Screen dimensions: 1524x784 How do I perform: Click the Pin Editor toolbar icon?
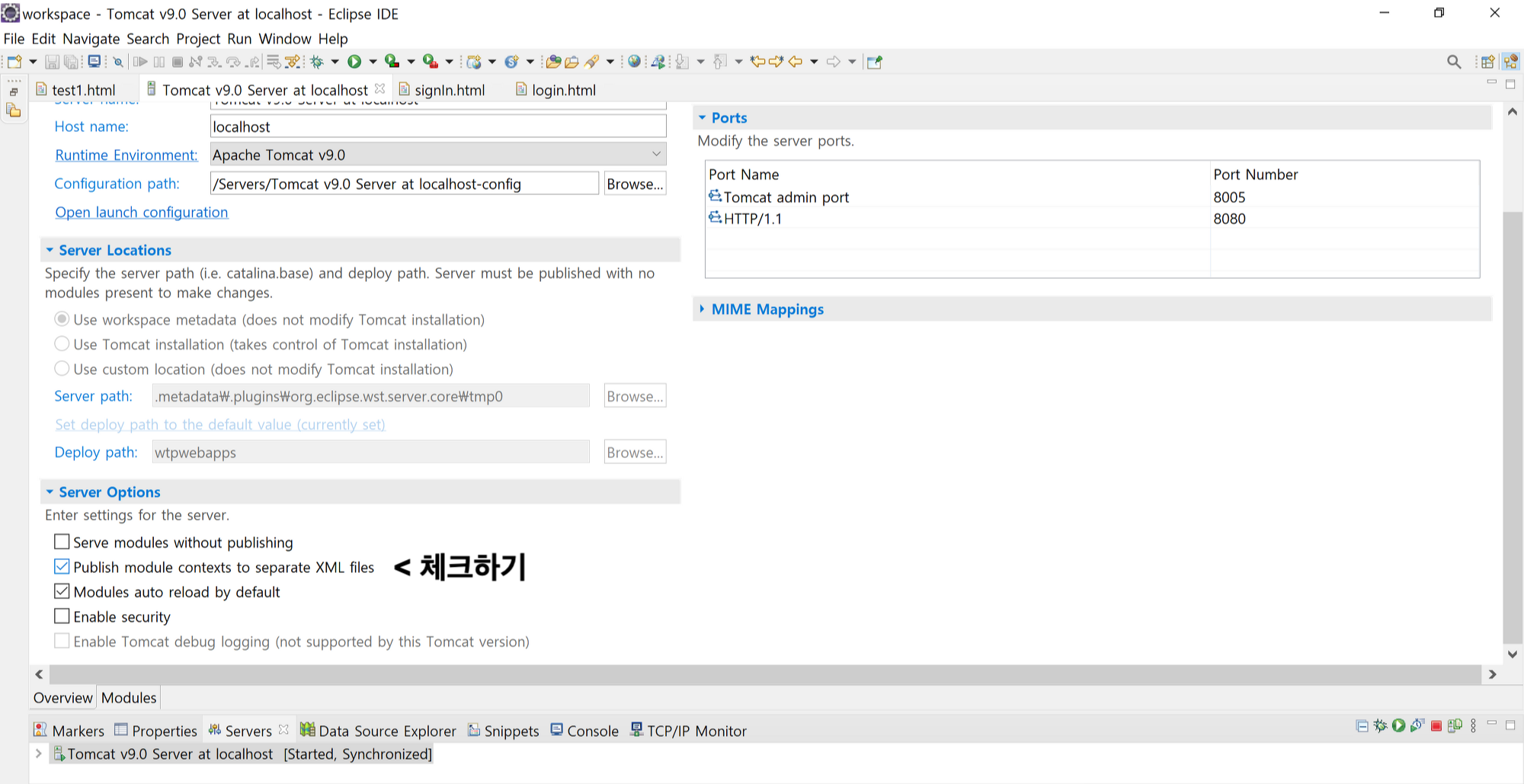tap(875, 62)
